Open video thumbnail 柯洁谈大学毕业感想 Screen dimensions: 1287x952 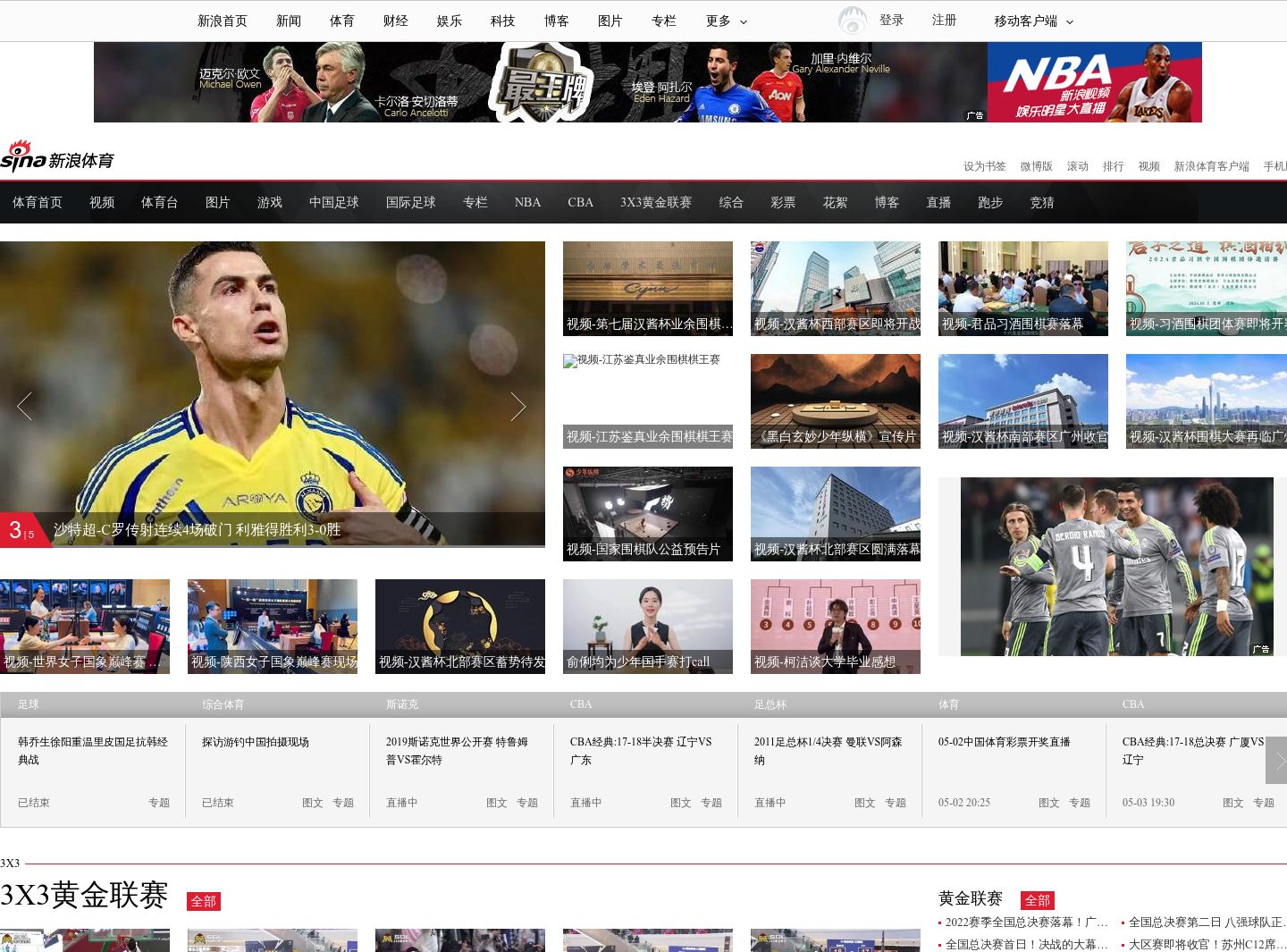(x=836, y=627)
